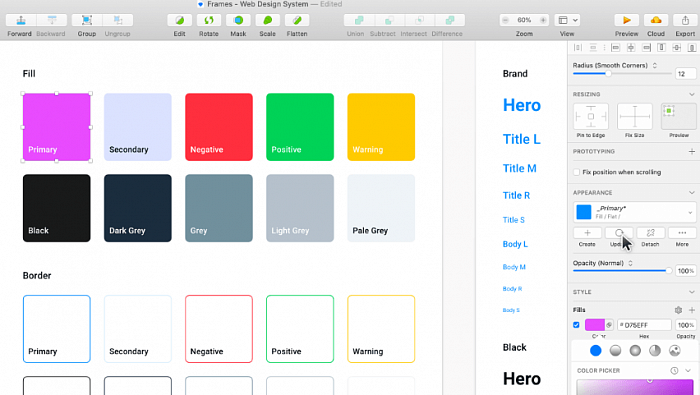Screen dimensions: 700x395
Task: Align layers to horizontal center
Action: click(631, 47)
